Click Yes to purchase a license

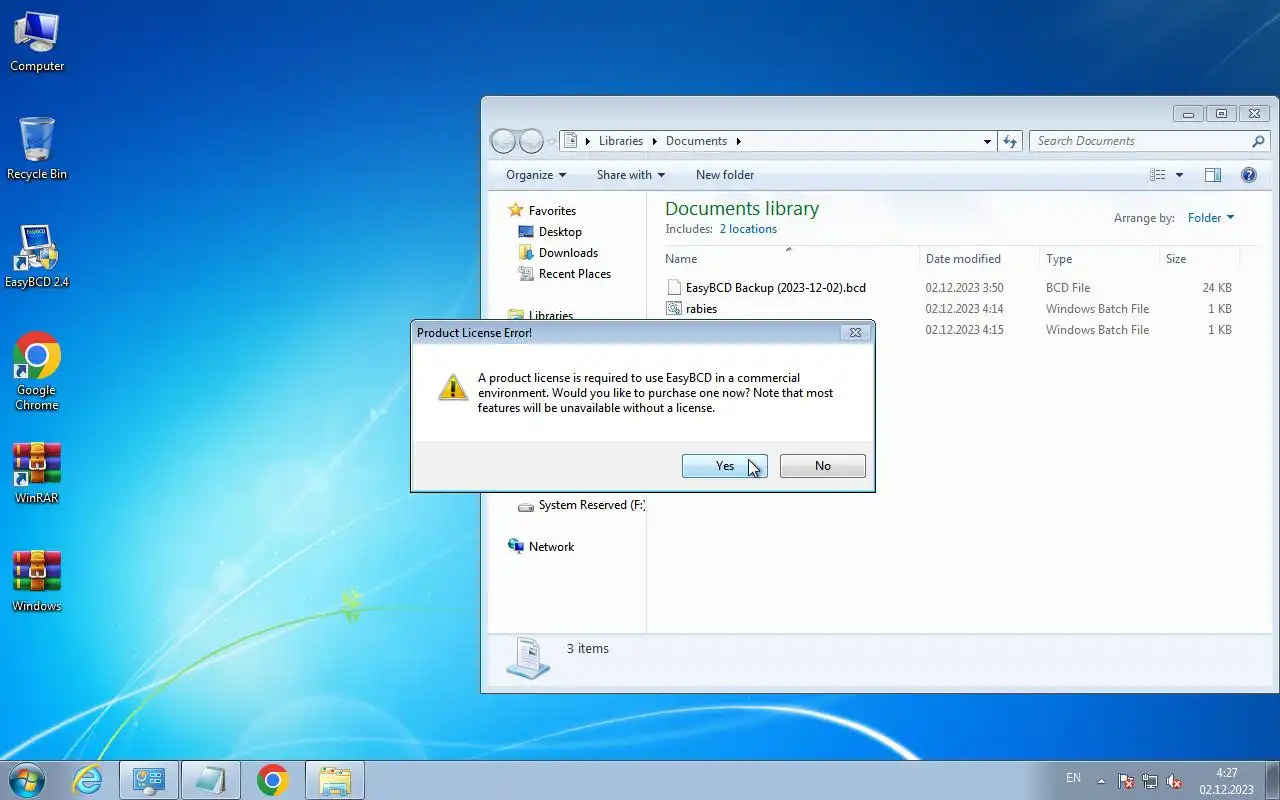[725, 466]
